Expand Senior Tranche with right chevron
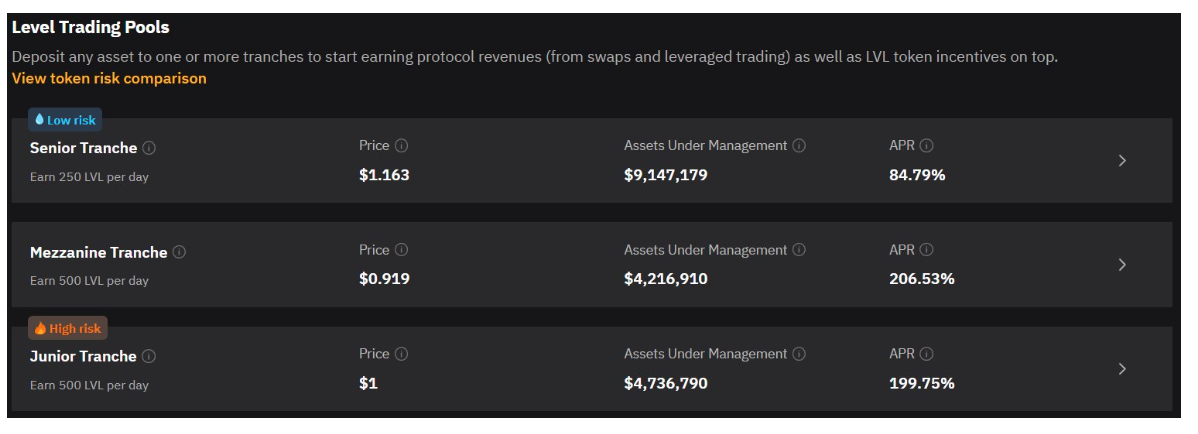Viewport: 1198px width, 434px height. coord(1122,160)
